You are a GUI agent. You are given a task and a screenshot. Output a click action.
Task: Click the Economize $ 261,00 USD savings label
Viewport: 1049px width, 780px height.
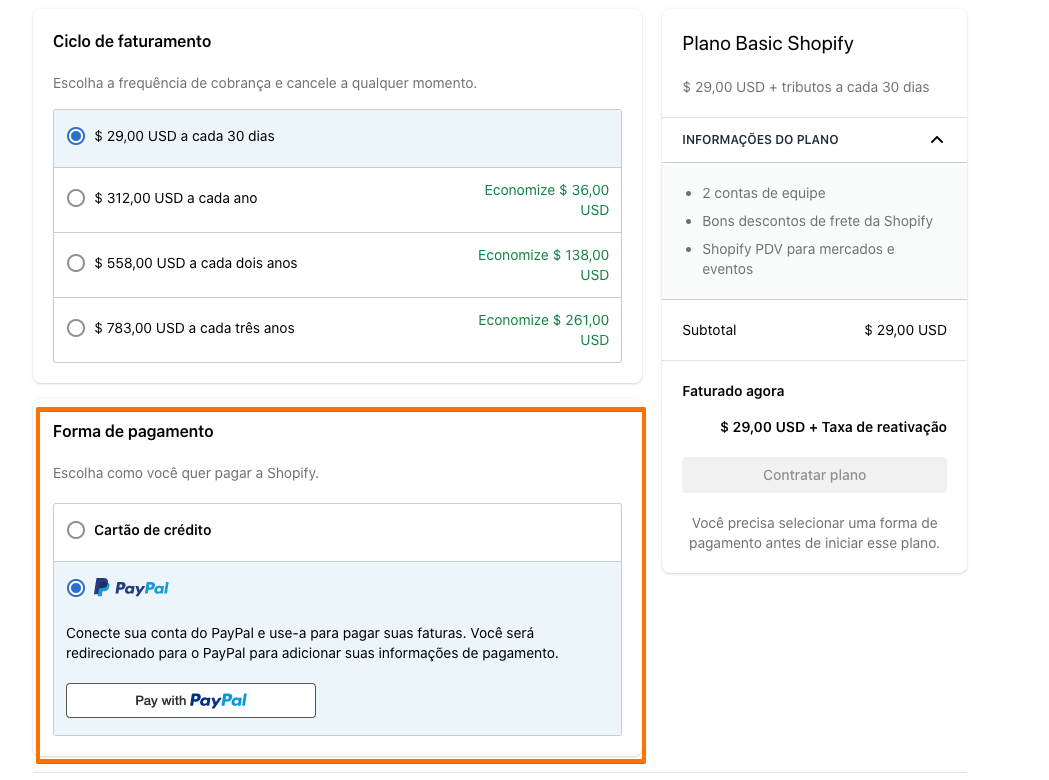click(543, 330)
